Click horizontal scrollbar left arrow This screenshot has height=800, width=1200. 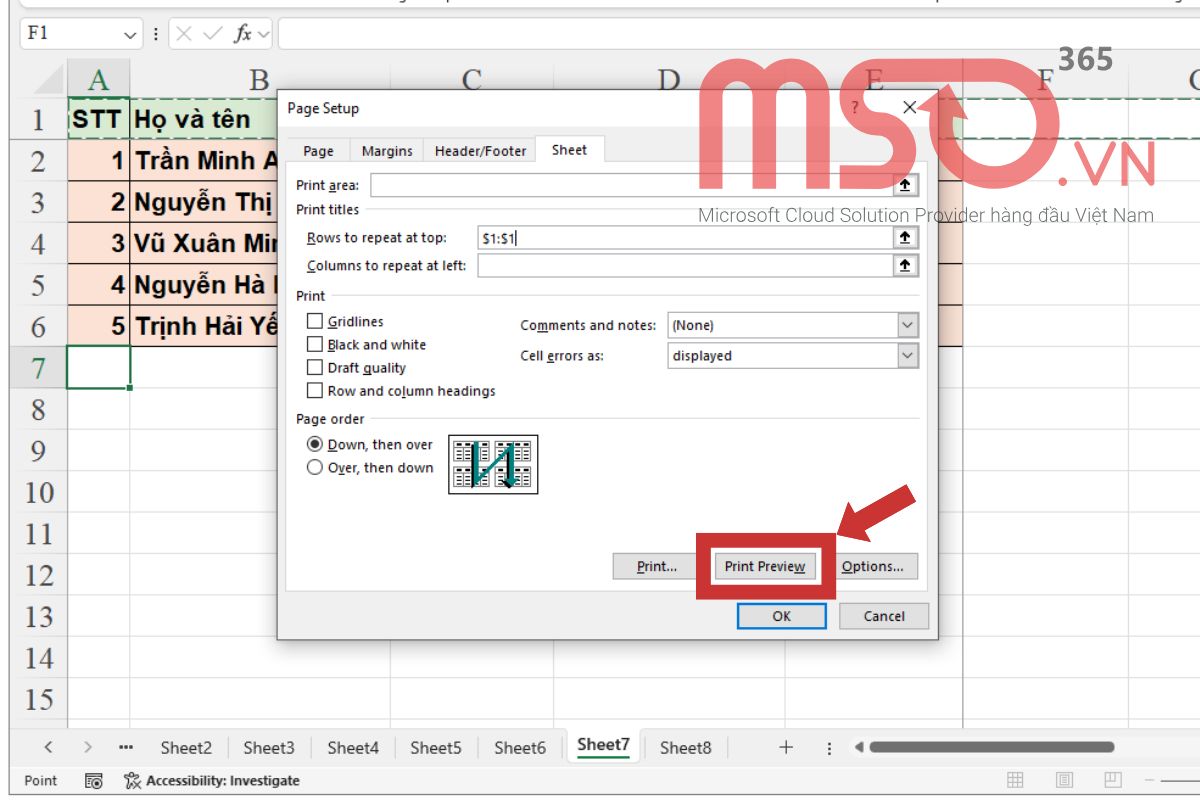tap(857, 747)
